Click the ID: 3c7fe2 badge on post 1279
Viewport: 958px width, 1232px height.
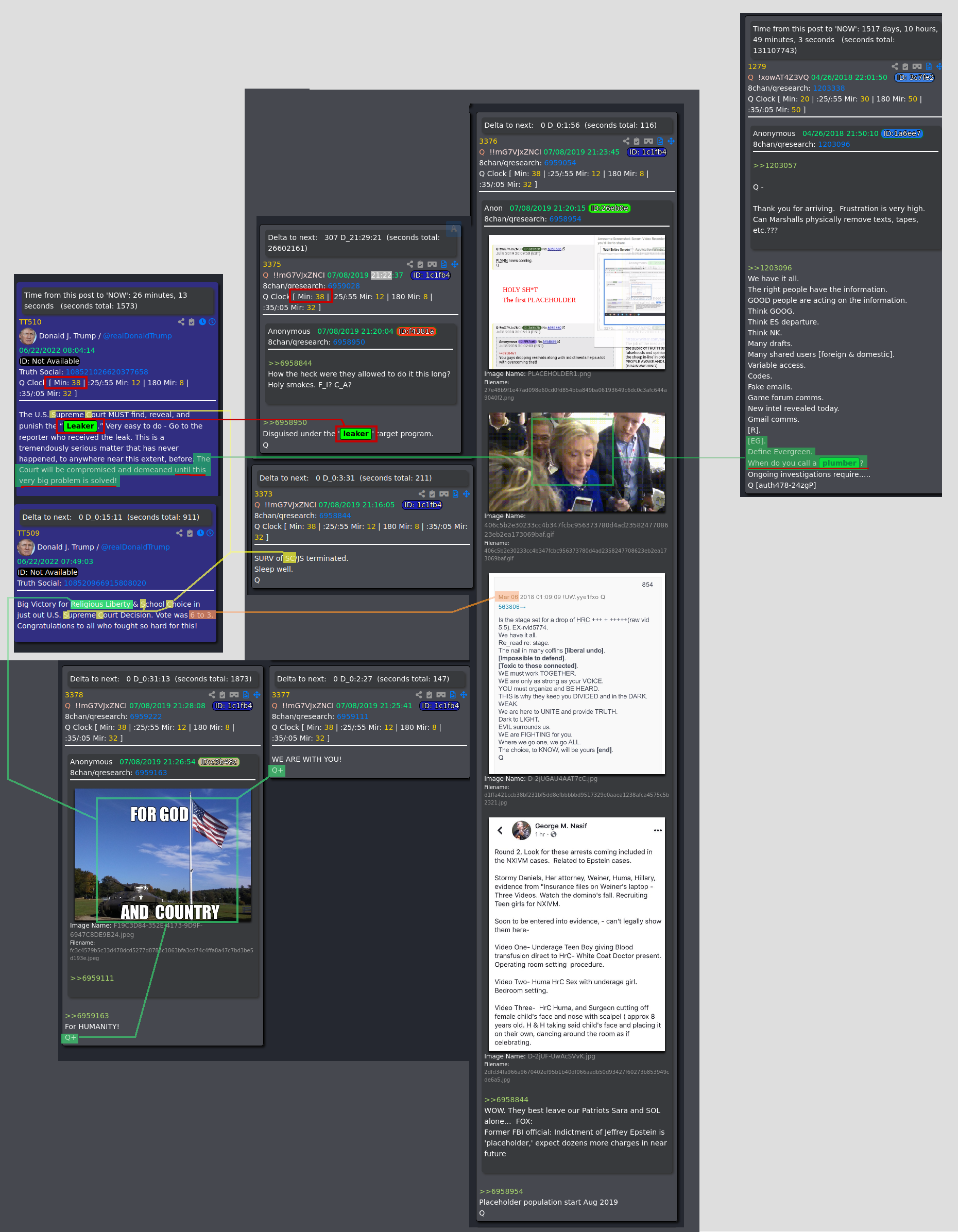(x=915, y=77)
